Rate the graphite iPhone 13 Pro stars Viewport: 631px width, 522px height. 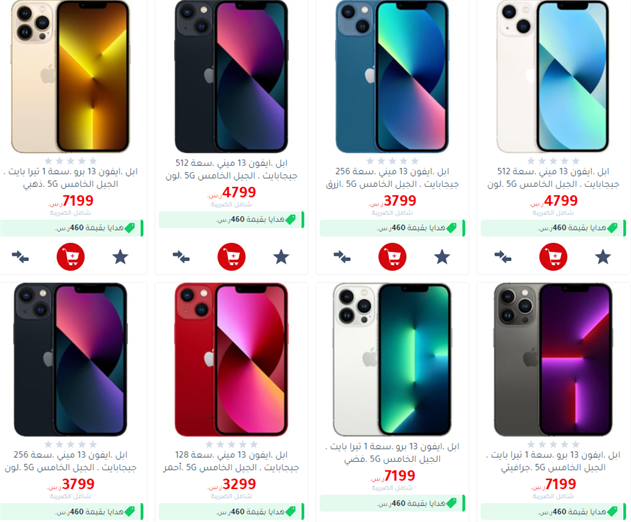coord(553,444)
